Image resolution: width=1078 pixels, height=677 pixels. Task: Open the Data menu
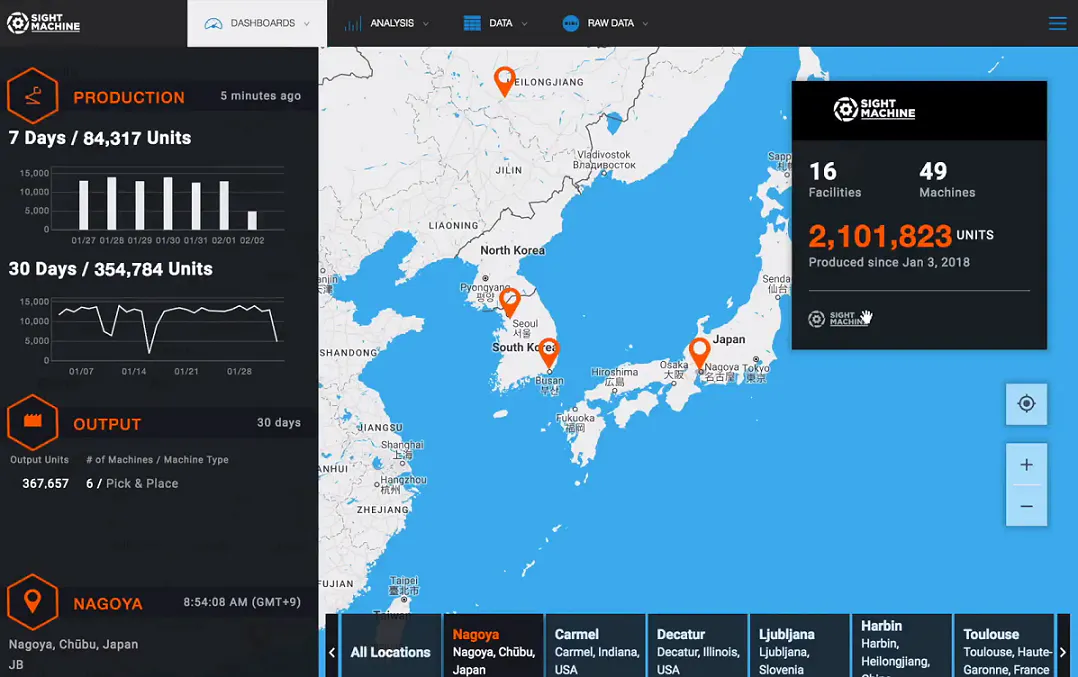click(495, 23)
